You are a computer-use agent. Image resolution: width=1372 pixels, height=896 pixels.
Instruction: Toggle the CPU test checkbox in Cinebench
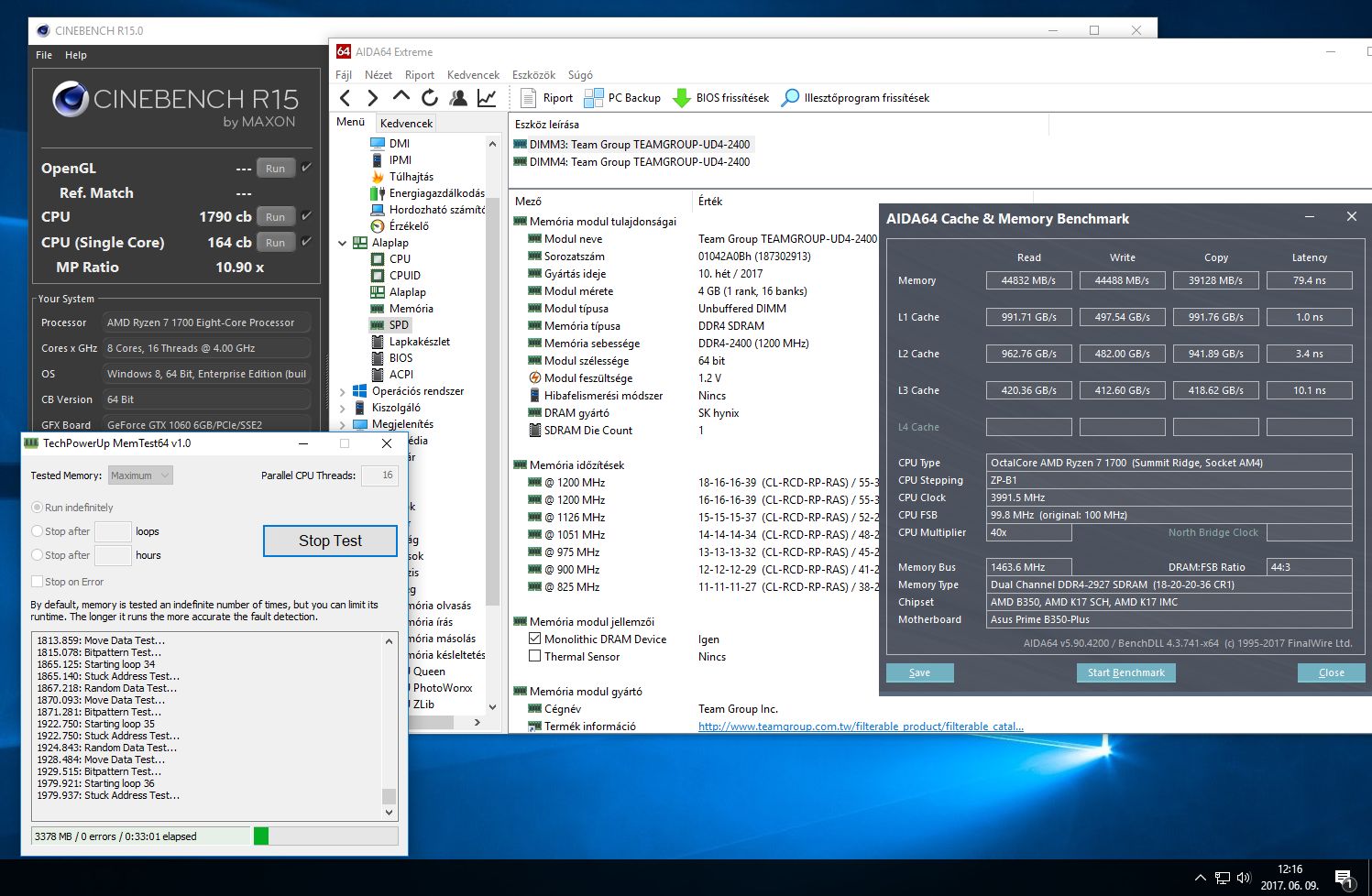pos(306,216)
